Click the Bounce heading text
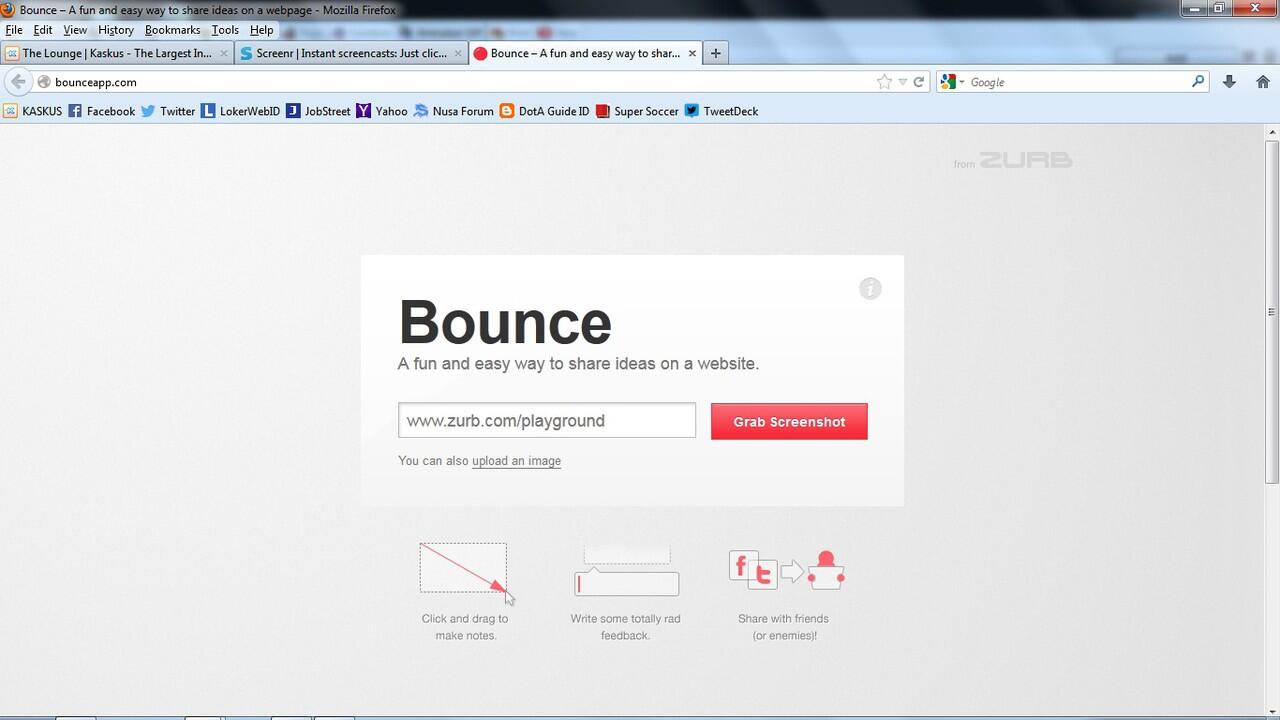 point(505,322)
